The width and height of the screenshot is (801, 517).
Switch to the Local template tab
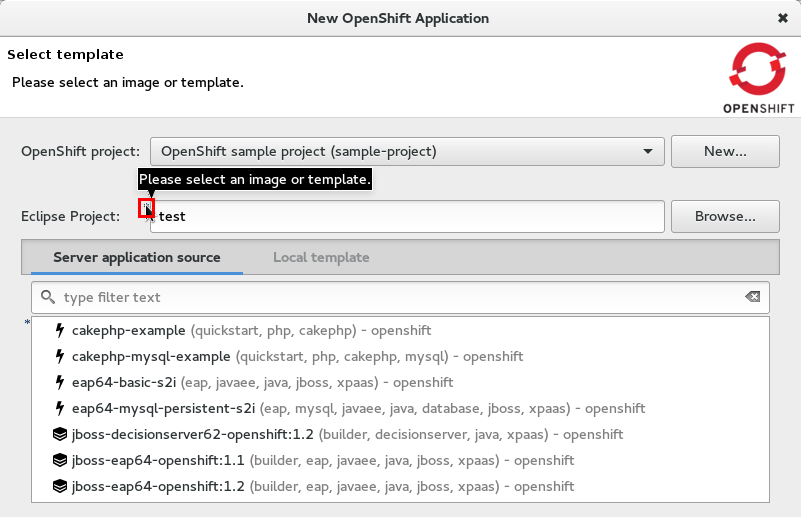point(321,257)
